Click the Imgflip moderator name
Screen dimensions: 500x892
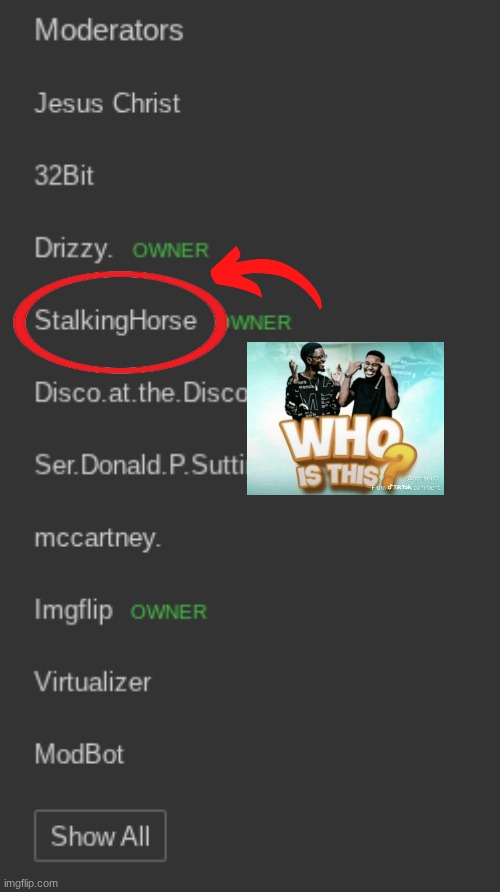pos(73,610)
